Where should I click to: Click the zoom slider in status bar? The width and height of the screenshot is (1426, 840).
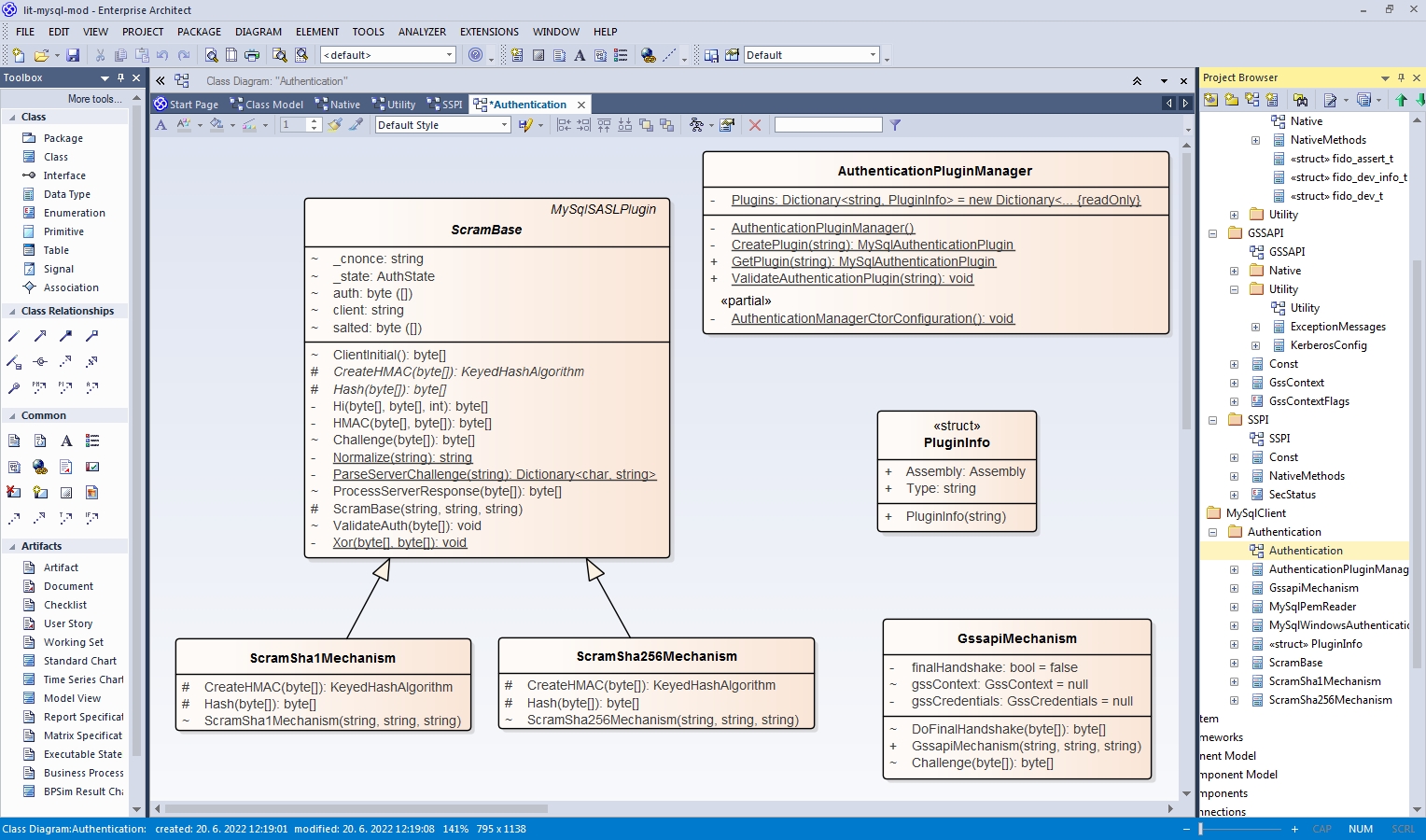point(1241,829)
